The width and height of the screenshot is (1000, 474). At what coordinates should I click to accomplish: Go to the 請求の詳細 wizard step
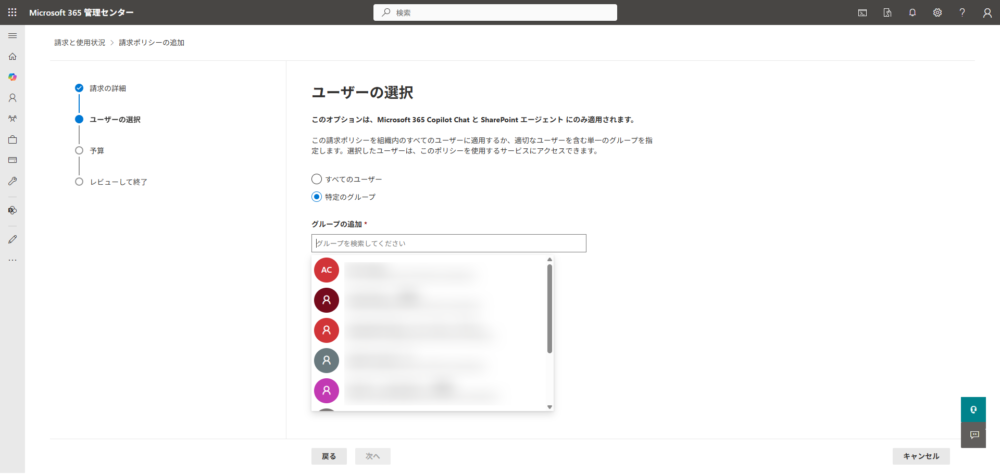107,88
